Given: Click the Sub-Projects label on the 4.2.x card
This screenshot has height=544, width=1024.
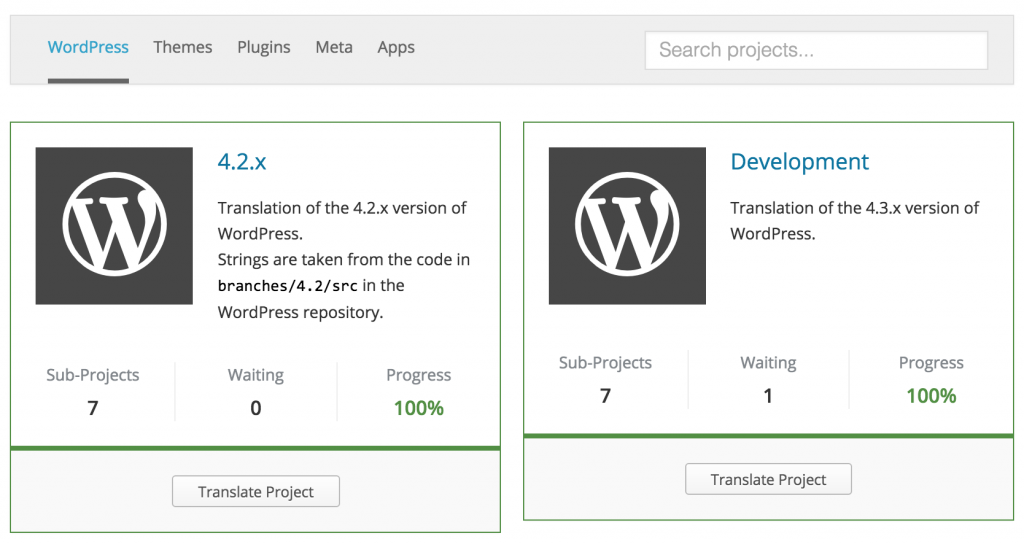Looking at the screenshot, I should [x=93, y=375].
